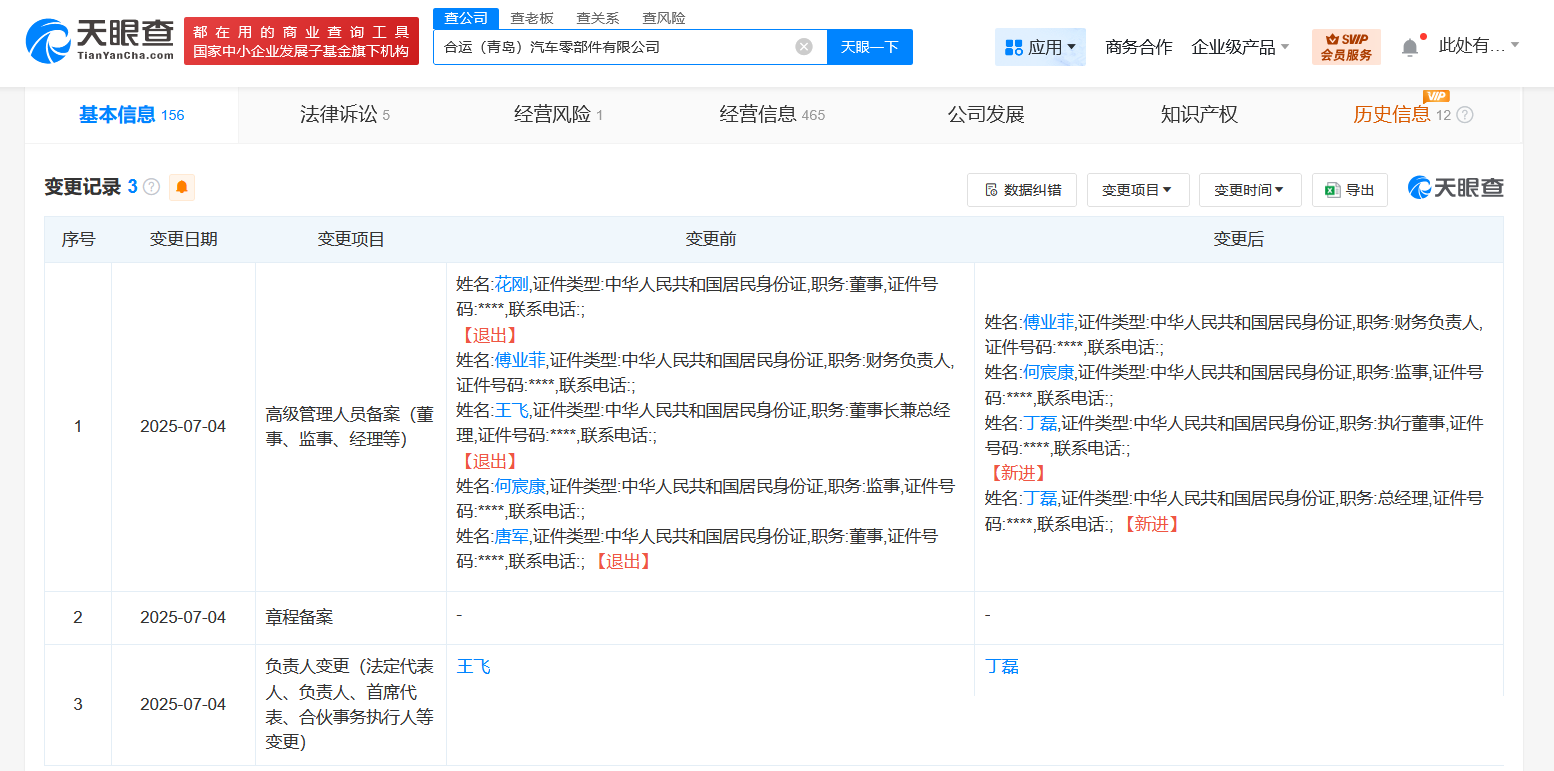Screen dimensions: 1554x771
Task: Open the notification bell in header
Action: [1410, 47]
